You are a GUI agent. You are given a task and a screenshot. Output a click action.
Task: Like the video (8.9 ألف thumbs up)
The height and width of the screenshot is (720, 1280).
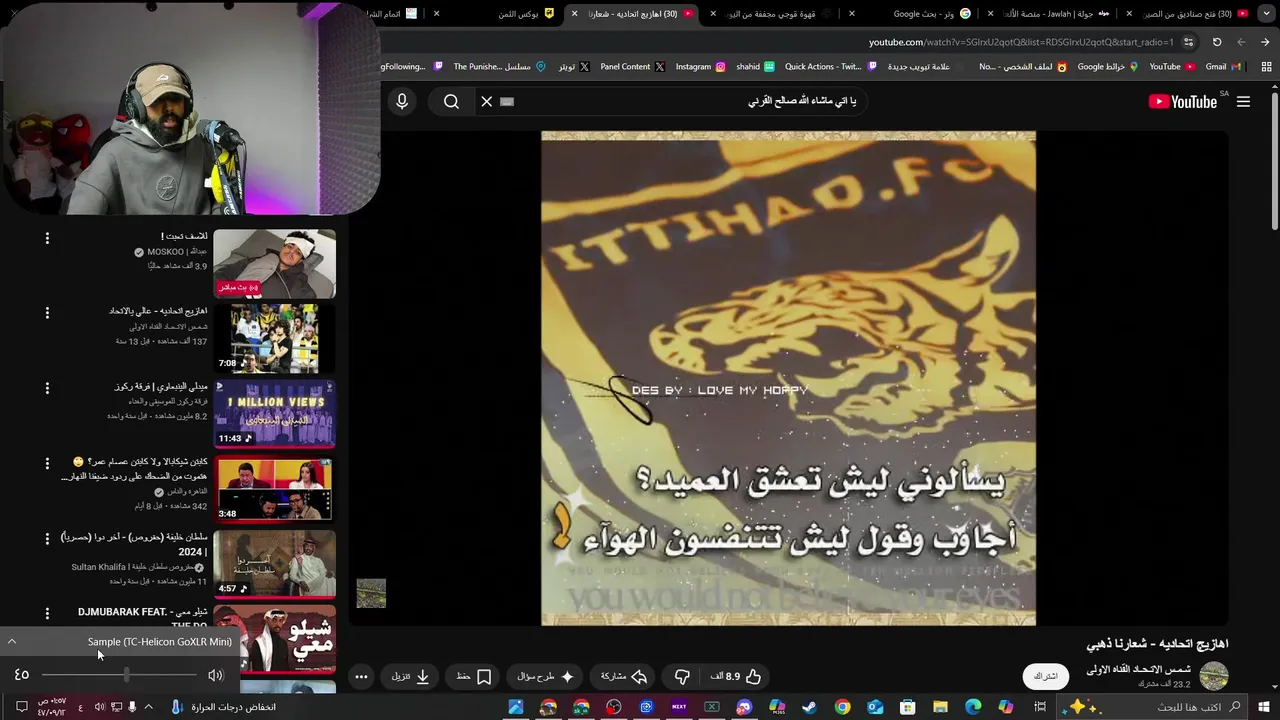736,677
